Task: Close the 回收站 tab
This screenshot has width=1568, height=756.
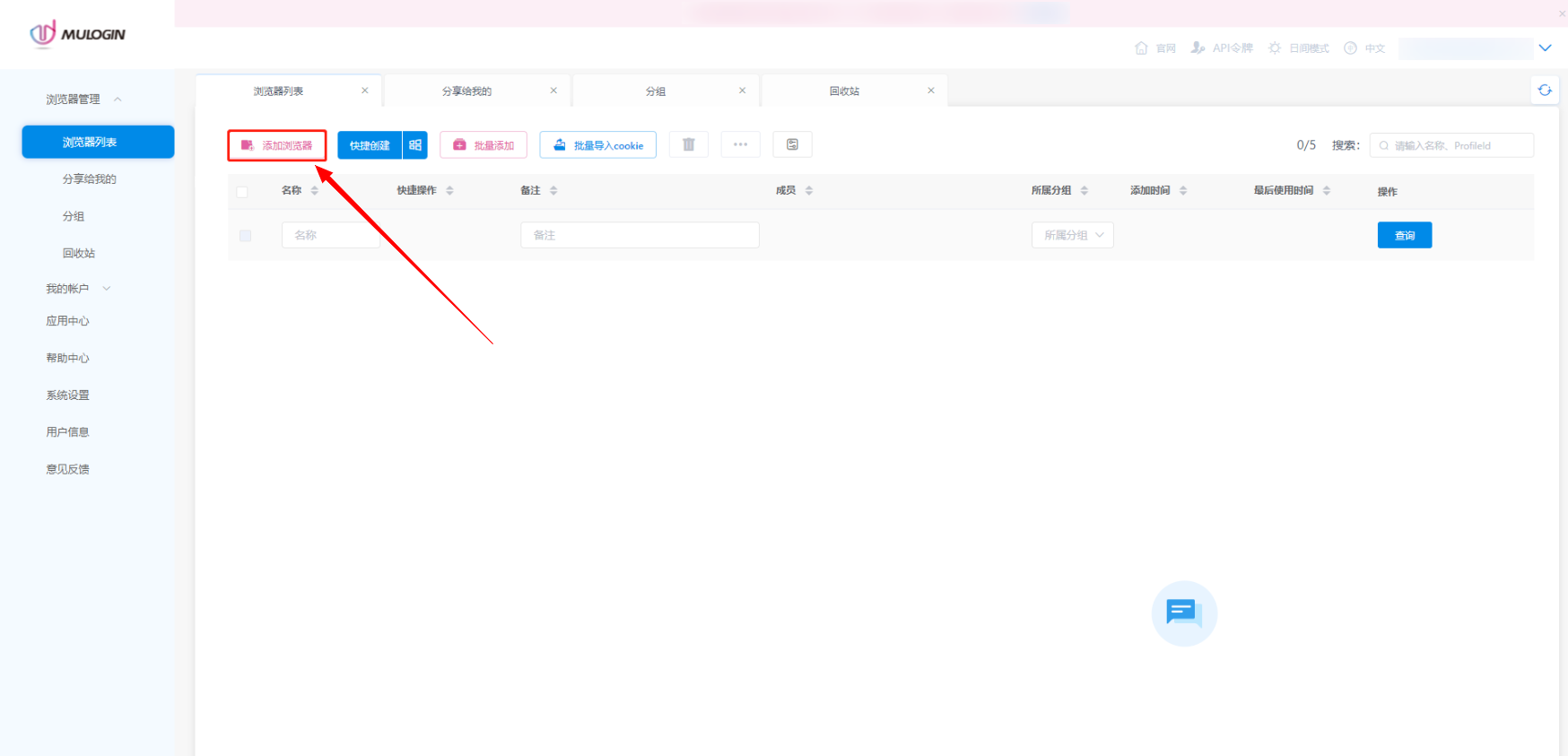Action: coord(931,91)
